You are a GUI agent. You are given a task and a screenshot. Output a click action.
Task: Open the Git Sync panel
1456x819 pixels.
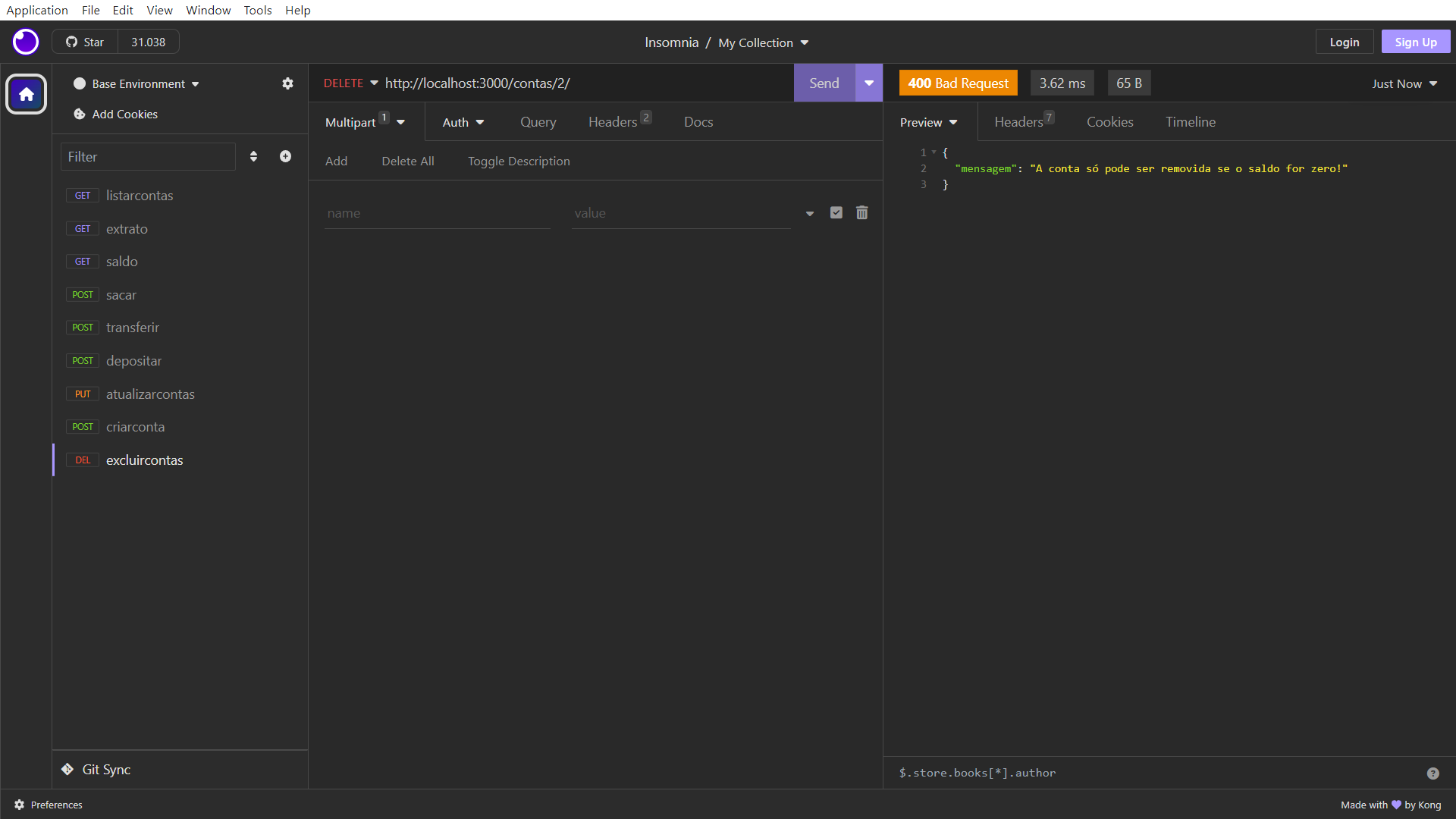[x=105, y=769]
